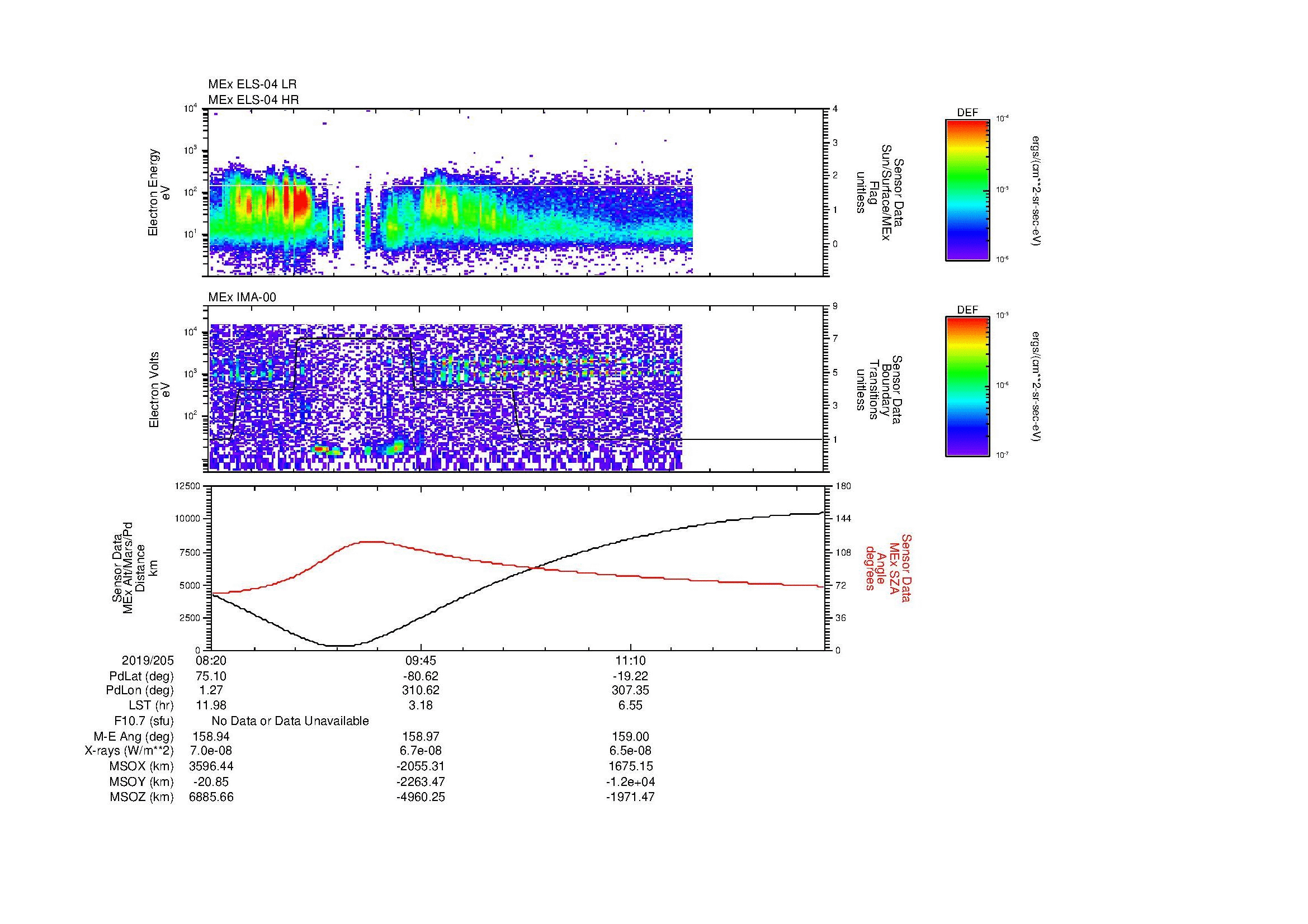
Task: Click the MSOZ (km) row label
Action: point(141,797)
